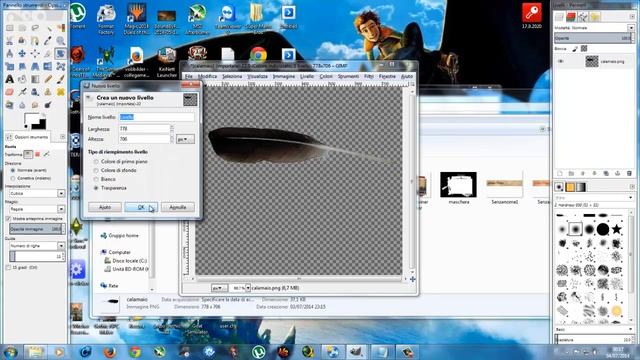Select the Measure compass tool
This screenshot has height=360, width=640.
(9, 53)
